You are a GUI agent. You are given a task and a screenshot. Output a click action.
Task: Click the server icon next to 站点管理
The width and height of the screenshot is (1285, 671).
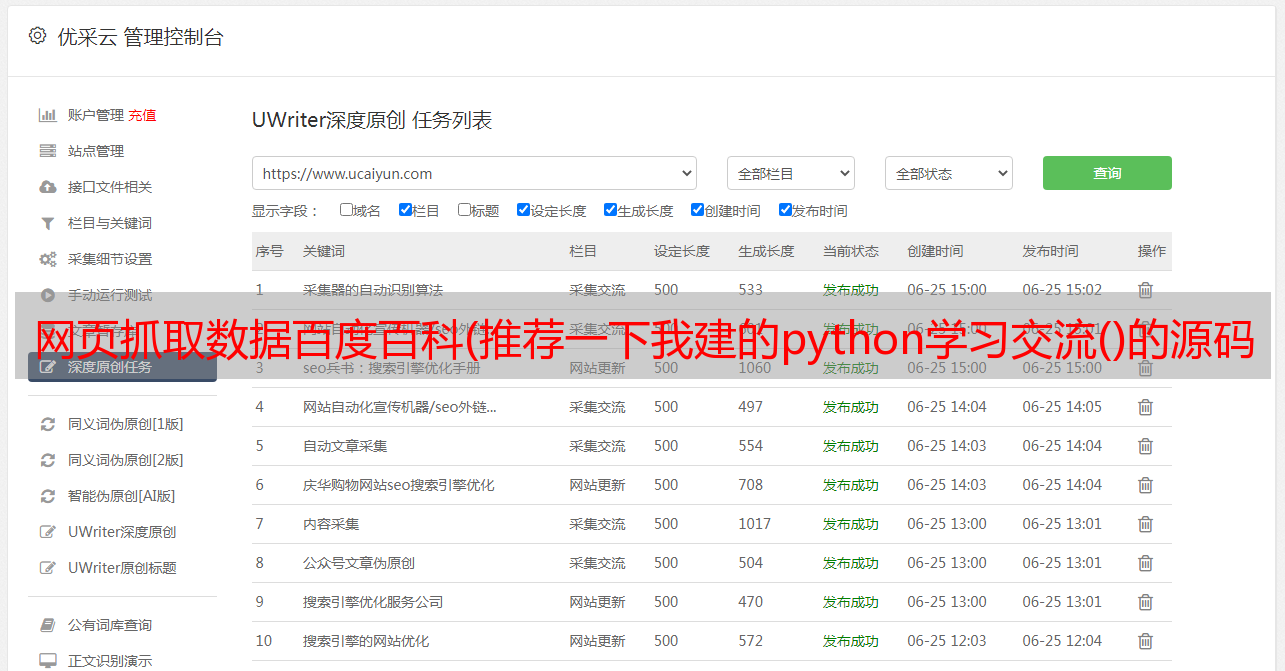[47, 151]
